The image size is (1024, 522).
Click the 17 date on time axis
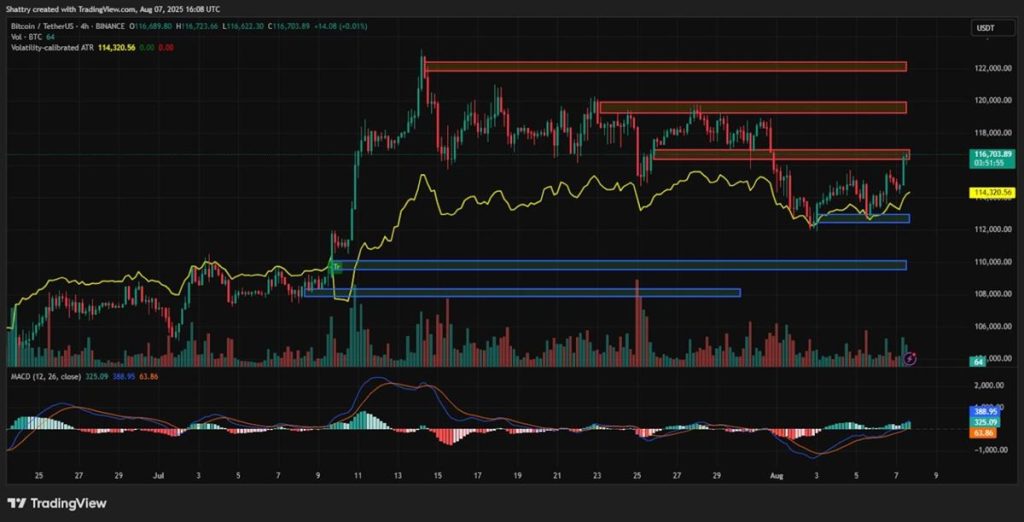tap(477, 476)
